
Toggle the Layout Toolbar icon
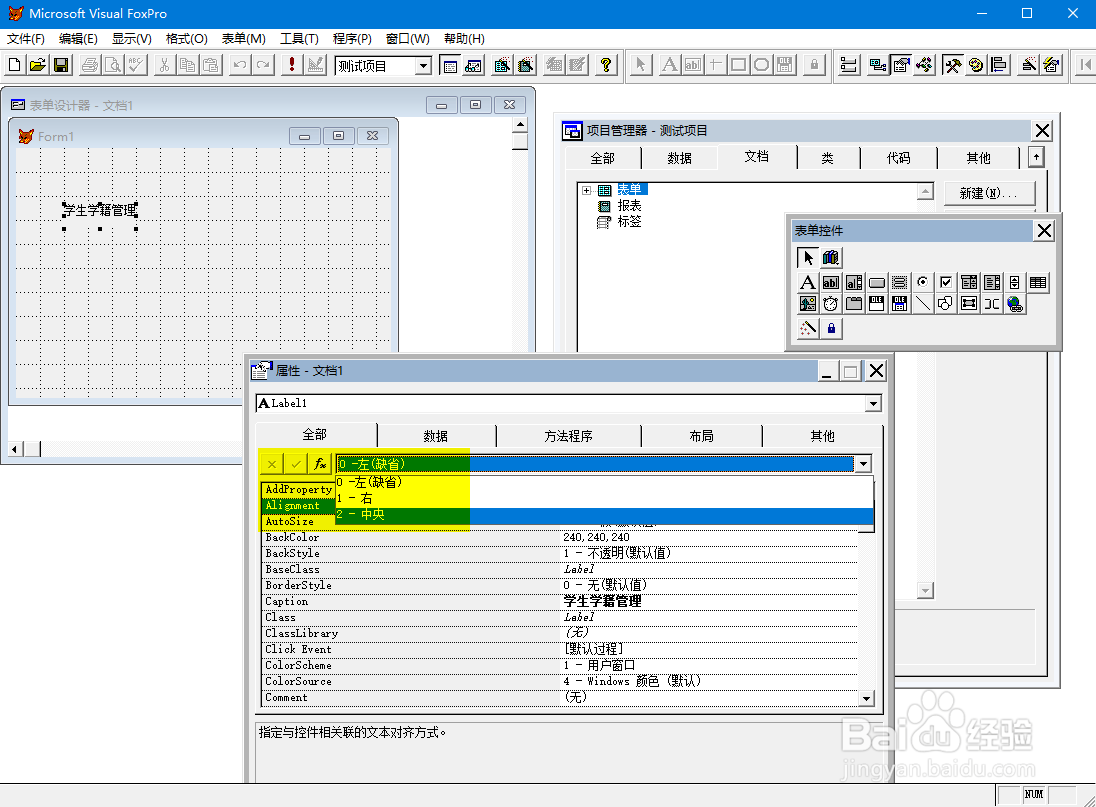click(999, 65)
